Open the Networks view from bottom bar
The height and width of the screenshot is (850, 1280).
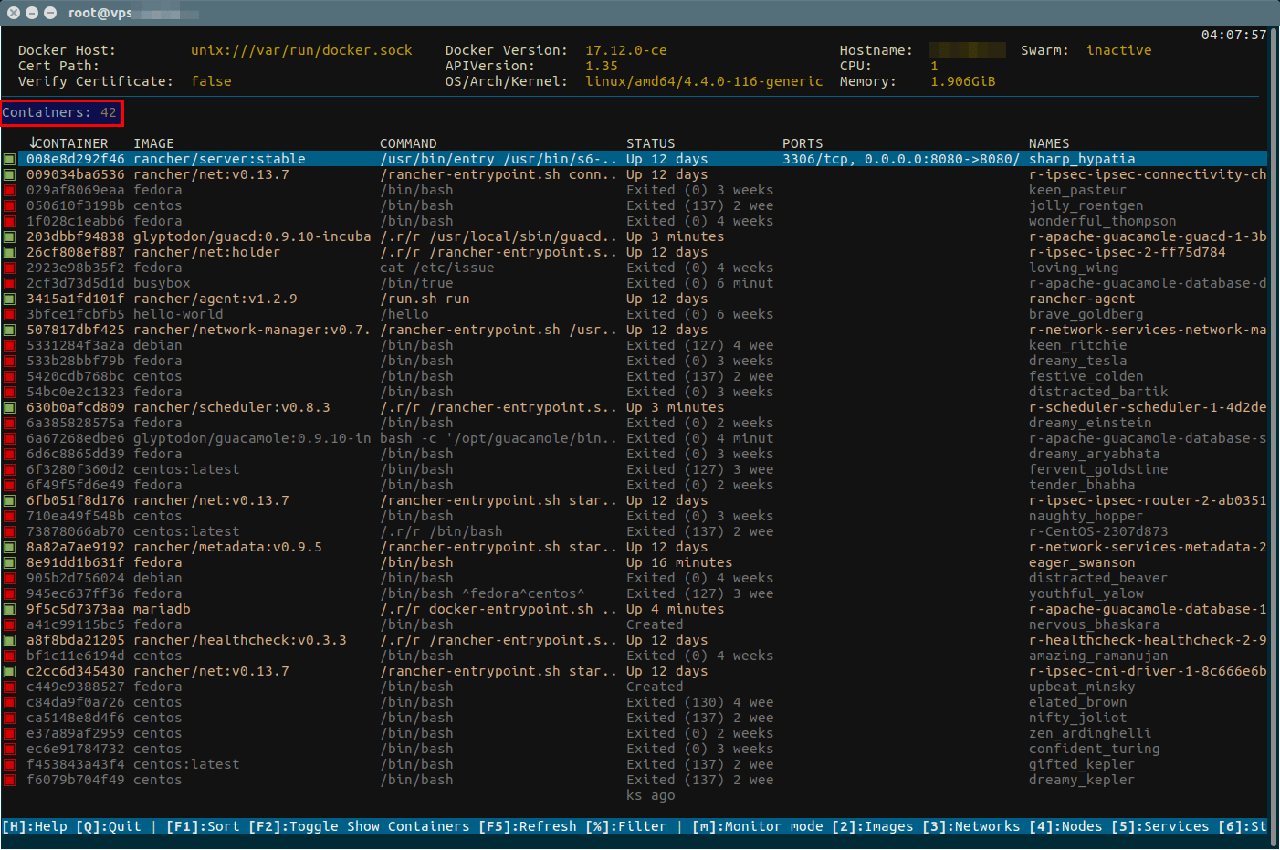click(x=971, y=827)
